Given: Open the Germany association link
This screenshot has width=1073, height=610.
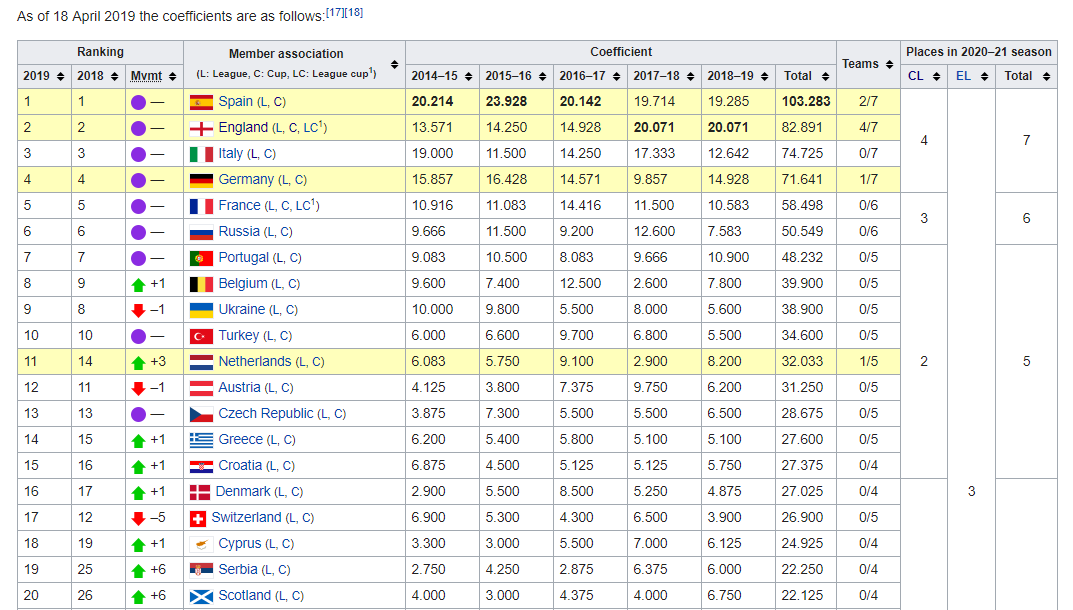Looking at the screenshot, I should coord(246,179).
